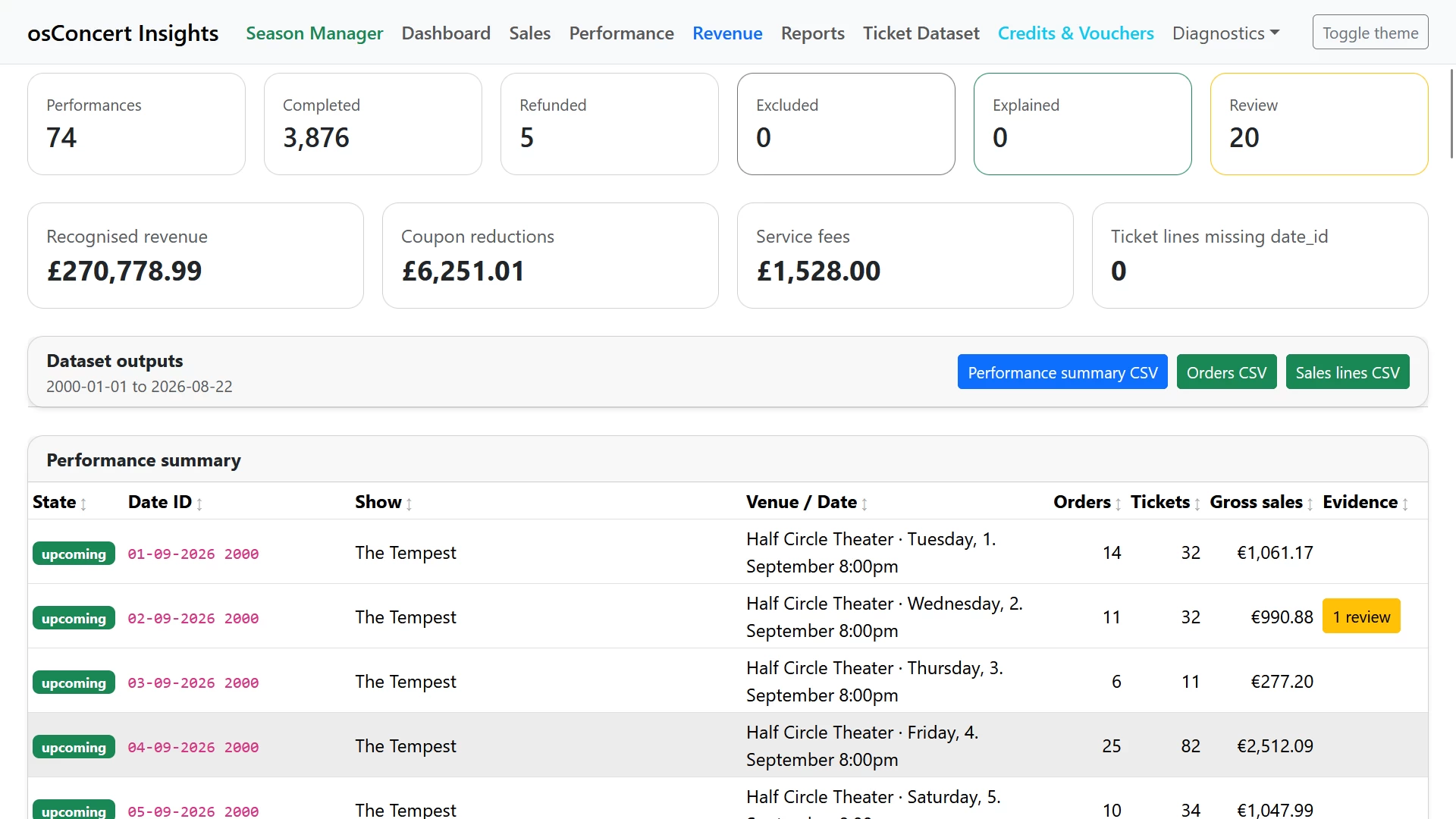Click the Completed card showing 3,876

373,124
